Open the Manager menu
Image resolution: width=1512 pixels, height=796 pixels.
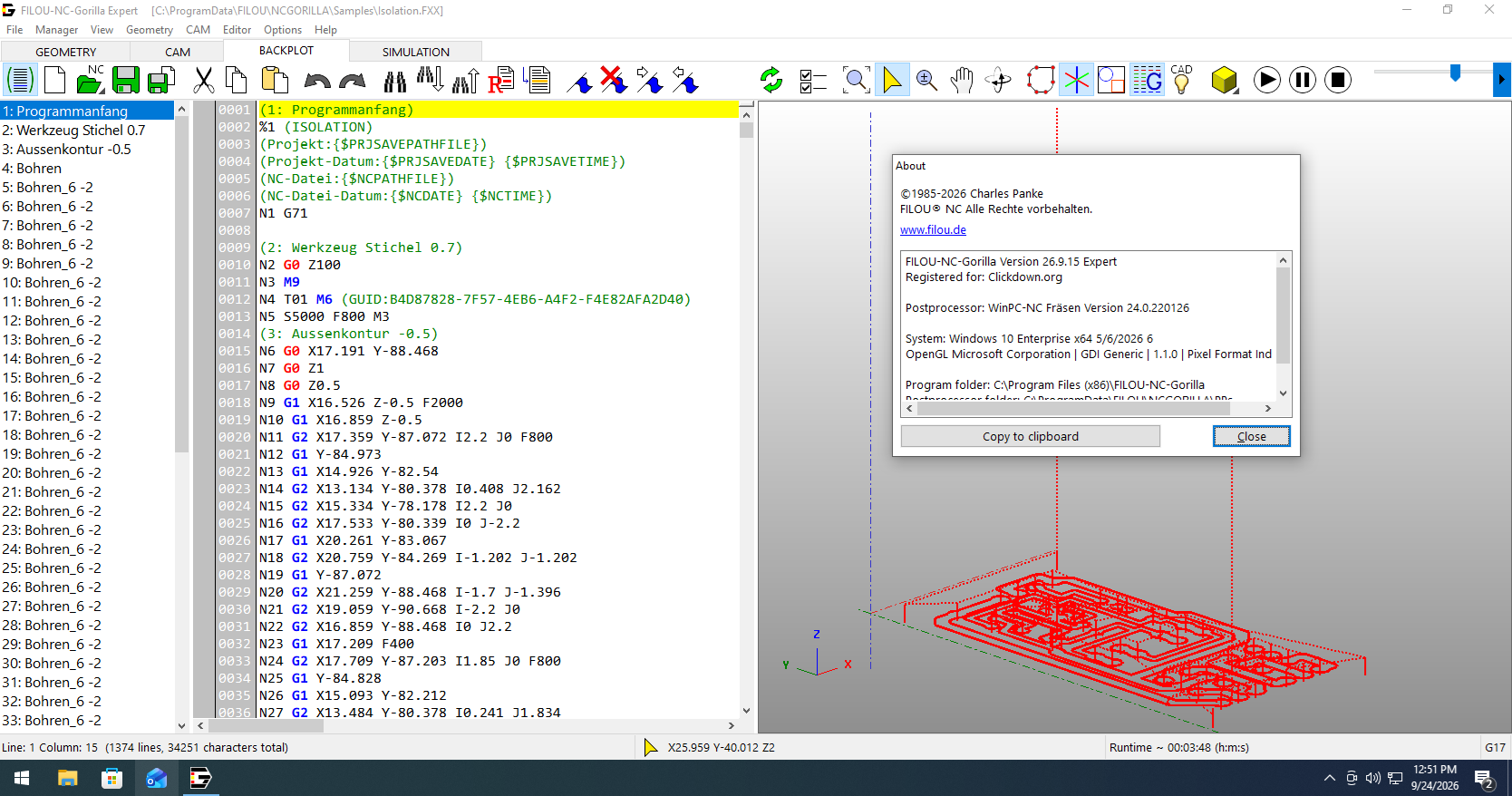pyautogui.click(x=56, y=30)
